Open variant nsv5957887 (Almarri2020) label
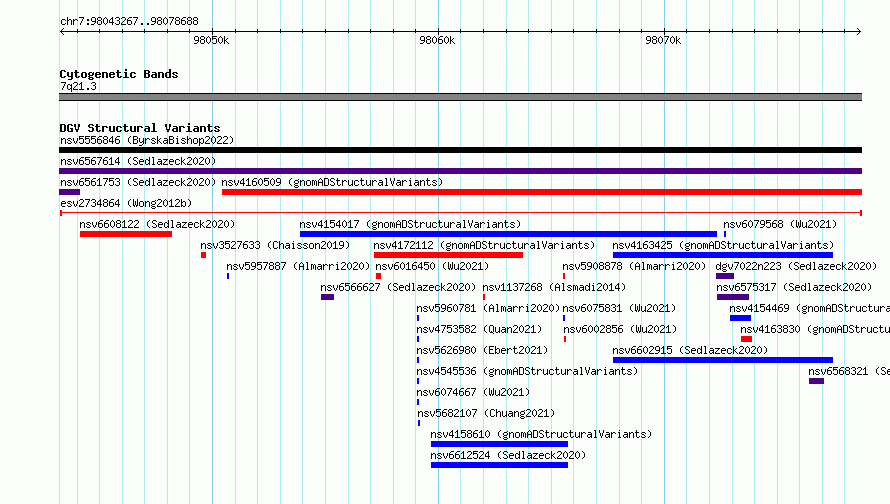This screenshot has height=504, width=890. (298, 266)
